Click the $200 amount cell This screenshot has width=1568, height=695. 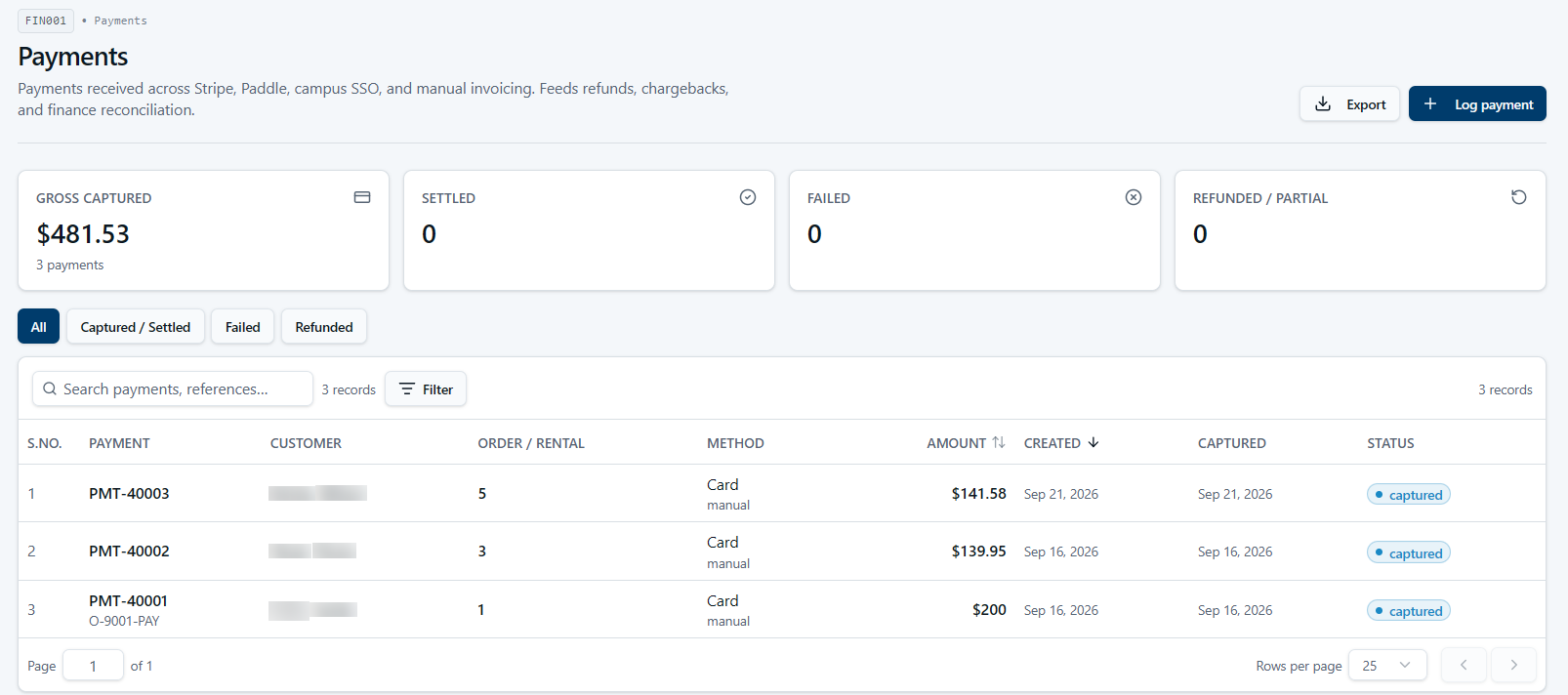coord(989,609)
